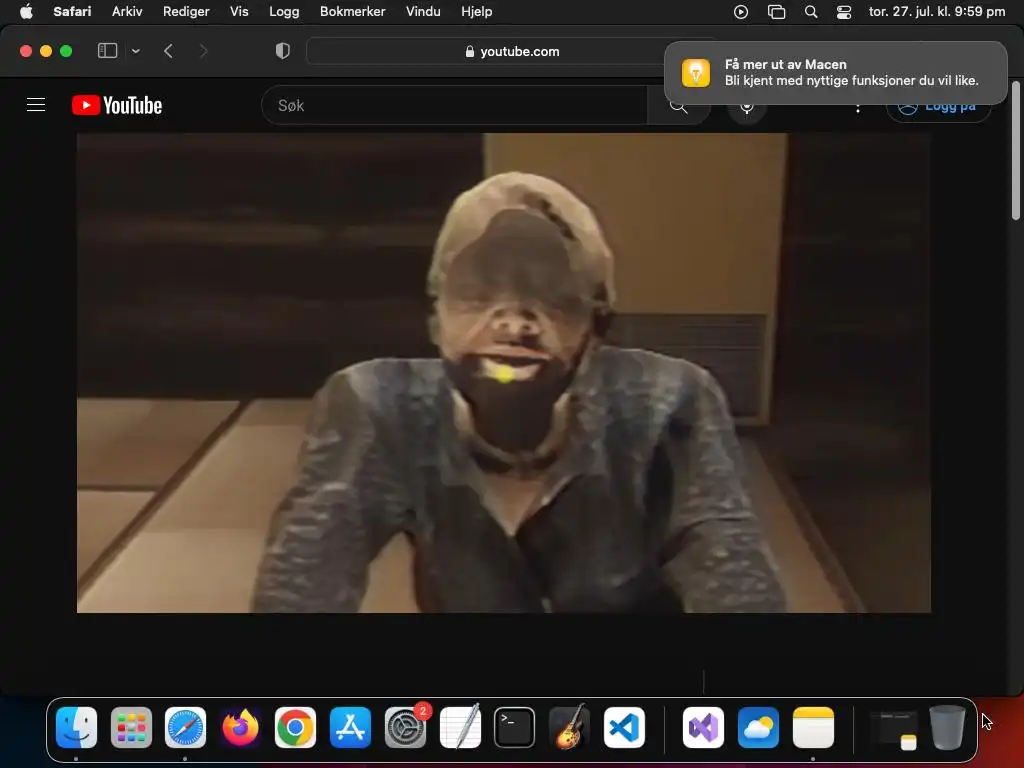Screen dimensions: 1024x768
Task: Open the Bokmerker menu
Action: point(353,11)
